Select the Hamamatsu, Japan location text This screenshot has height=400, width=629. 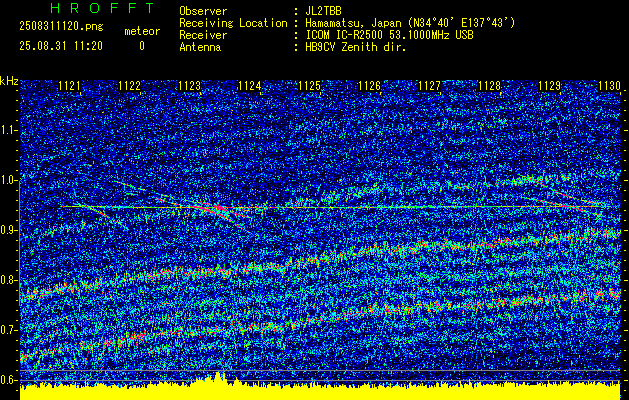410,23
